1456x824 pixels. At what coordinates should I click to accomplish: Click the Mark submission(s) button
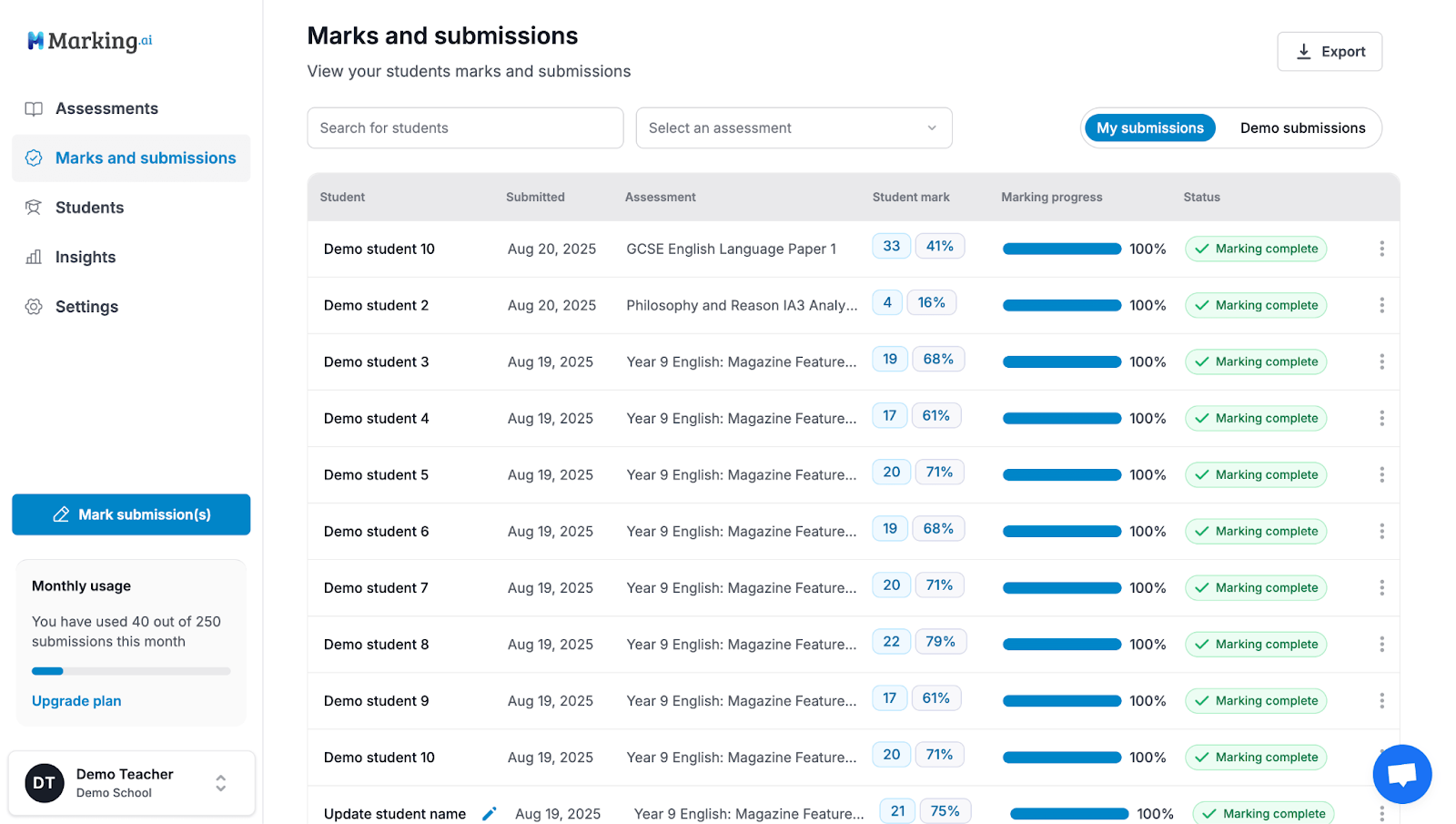130,514
